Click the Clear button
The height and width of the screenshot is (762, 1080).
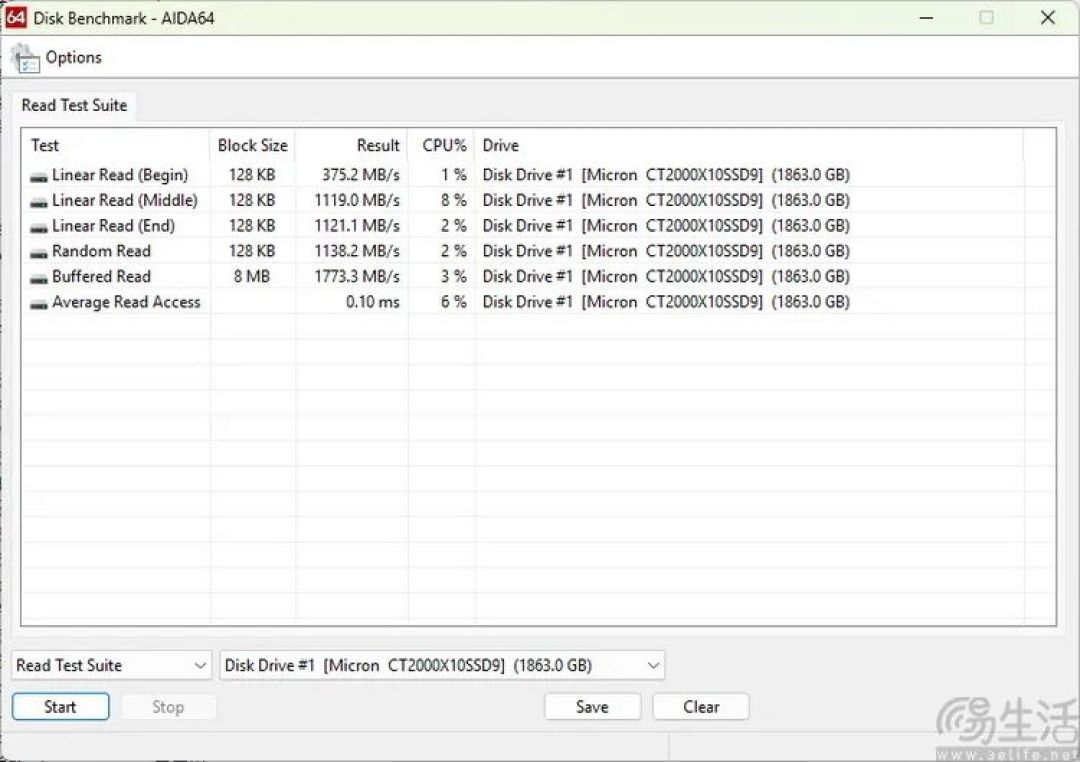tap(701, 707)
